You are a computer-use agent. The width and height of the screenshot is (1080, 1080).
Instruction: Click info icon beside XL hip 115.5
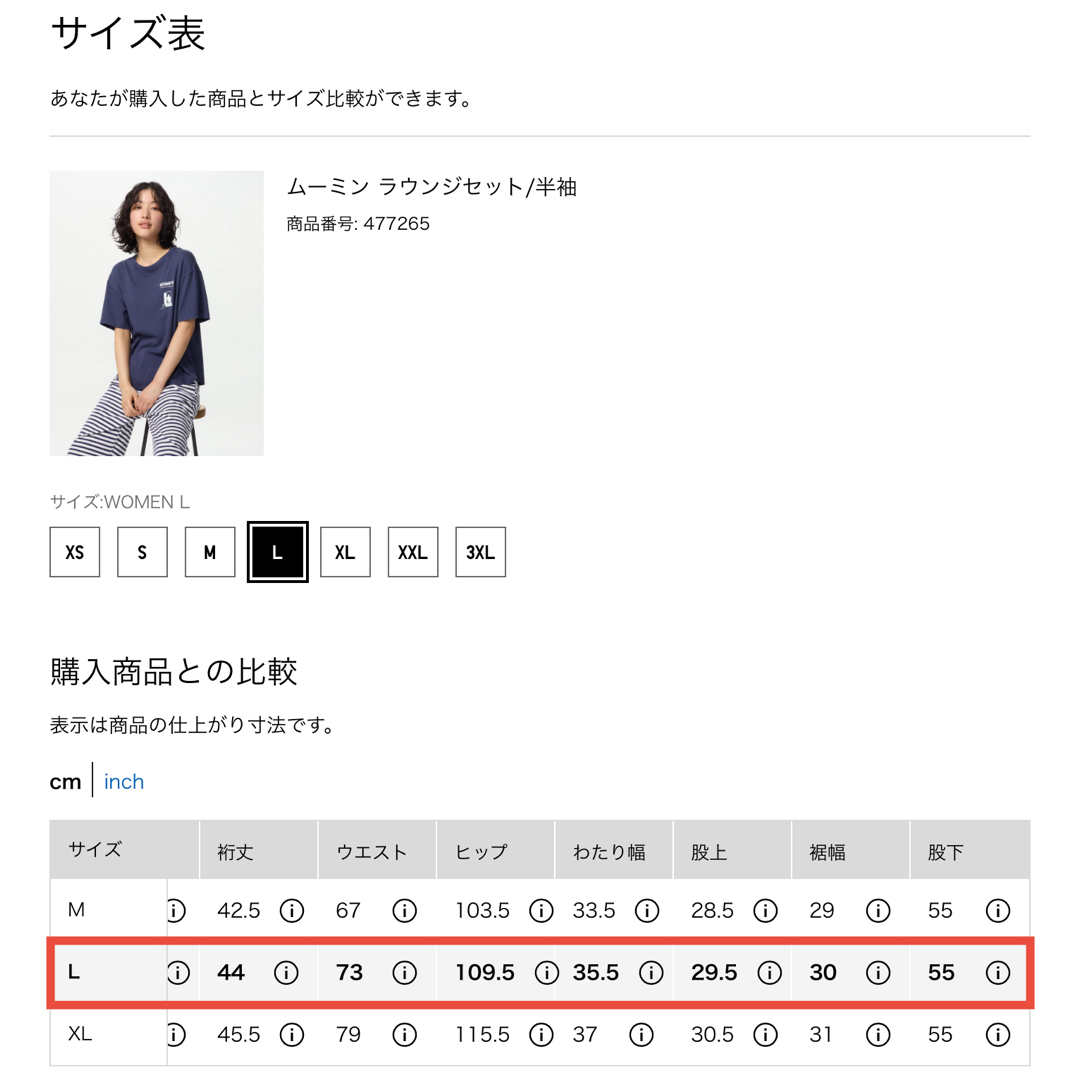[541, 1035]
